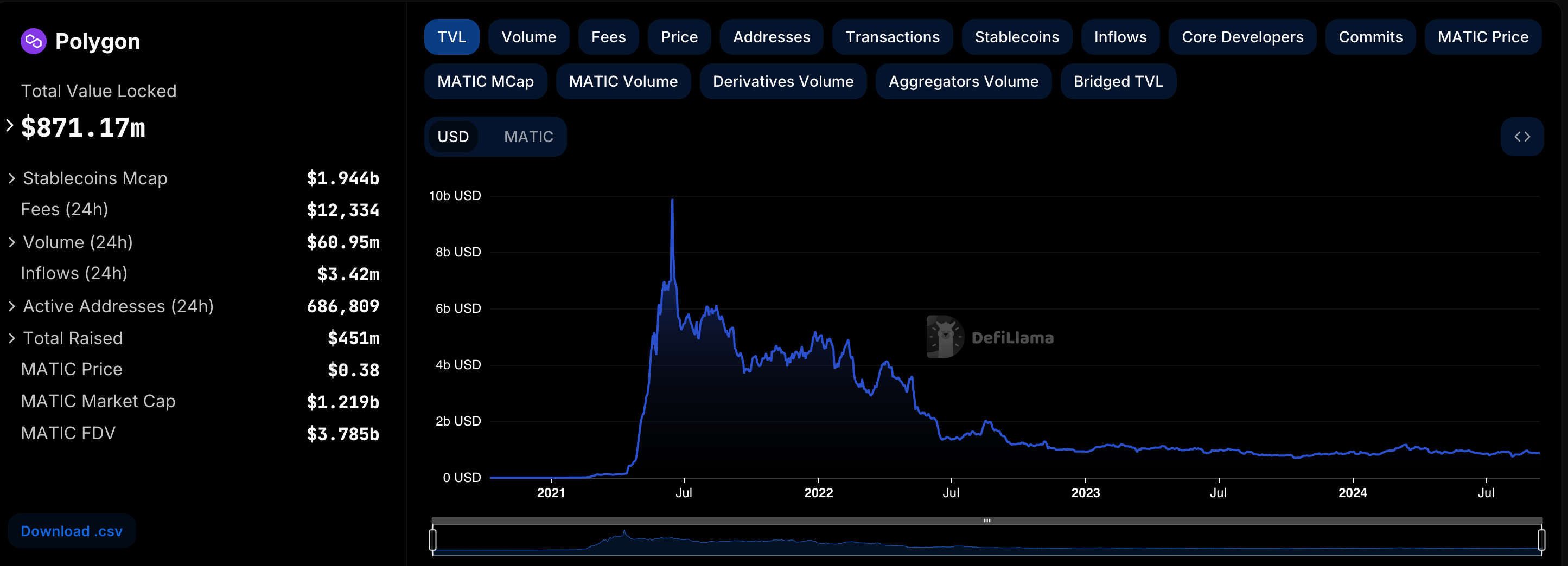Viewport: 1568px width, 566px height.
Task: Click the Fees (24h) label
Action: [65, 209]
